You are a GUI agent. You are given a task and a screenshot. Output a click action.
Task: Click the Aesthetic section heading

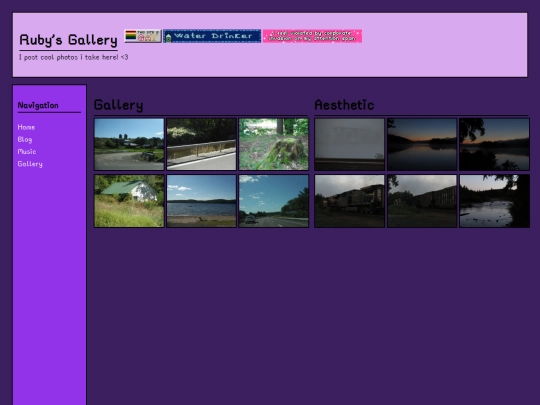344,105
